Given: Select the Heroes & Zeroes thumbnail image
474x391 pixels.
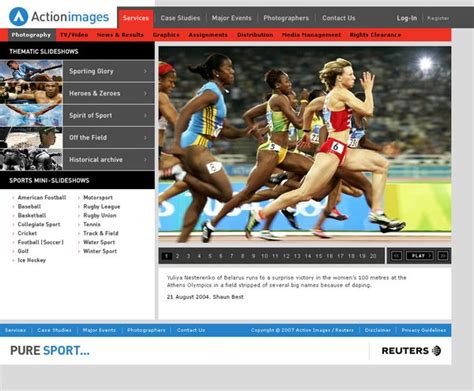Looking at the screenshot, I should pyautogui.click(x=31, y=93).
